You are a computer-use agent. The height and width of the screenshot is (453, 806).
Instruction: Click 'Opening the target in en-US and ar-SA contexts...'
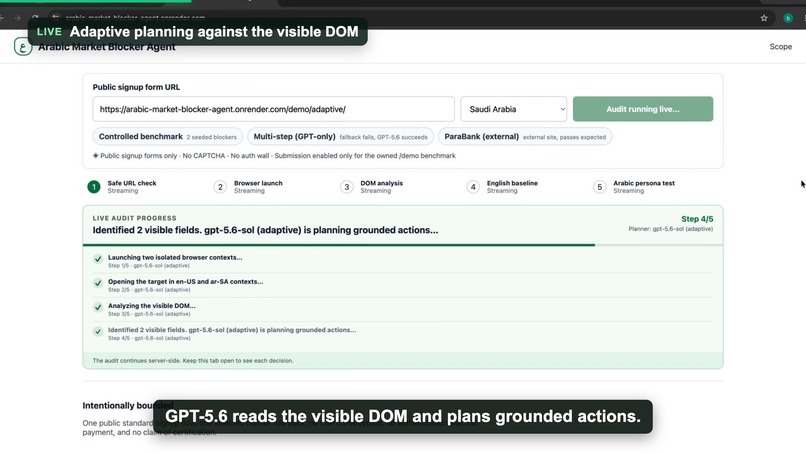185,281
